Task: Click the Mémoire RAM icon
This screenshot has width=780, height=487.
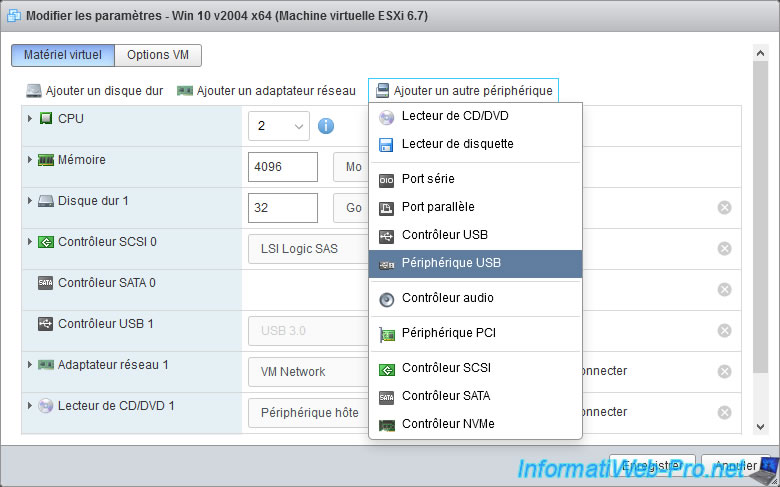Action: [x=46, y=160]
